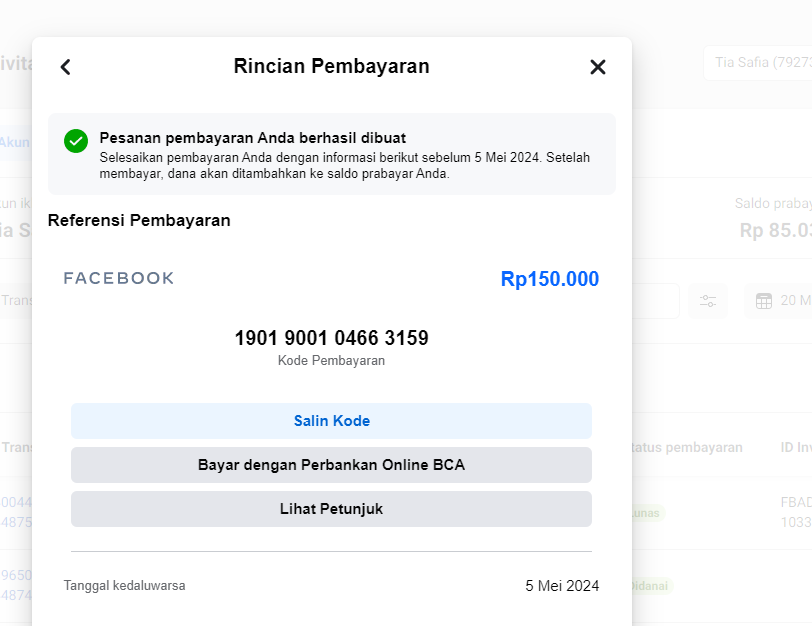Open the filter sliders icon
This screenshot has width=812, height=626.
pyautogui.click(x=708, y=301)
